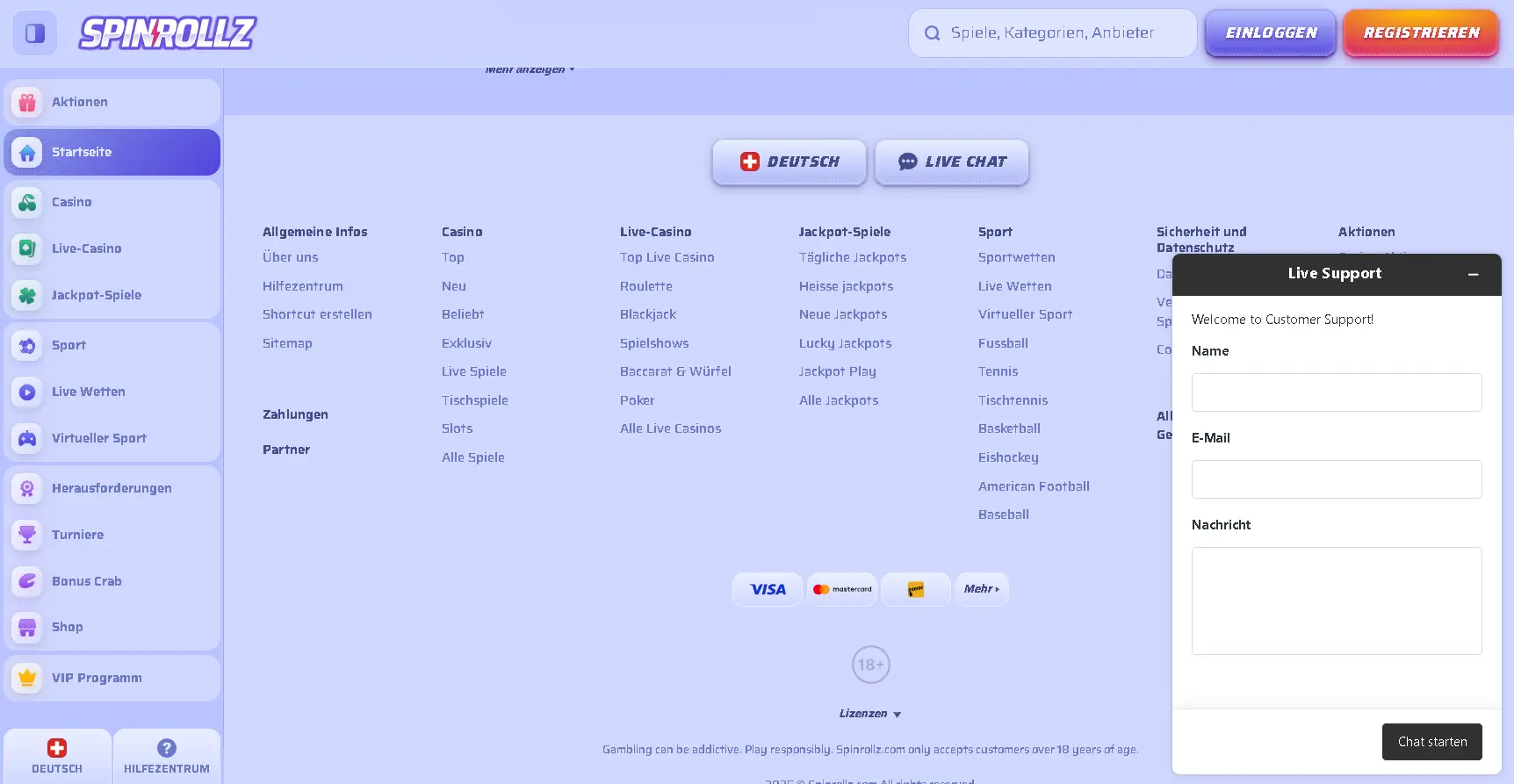
Task: Open Turniere trophy icon
Action: click(27, 535)
